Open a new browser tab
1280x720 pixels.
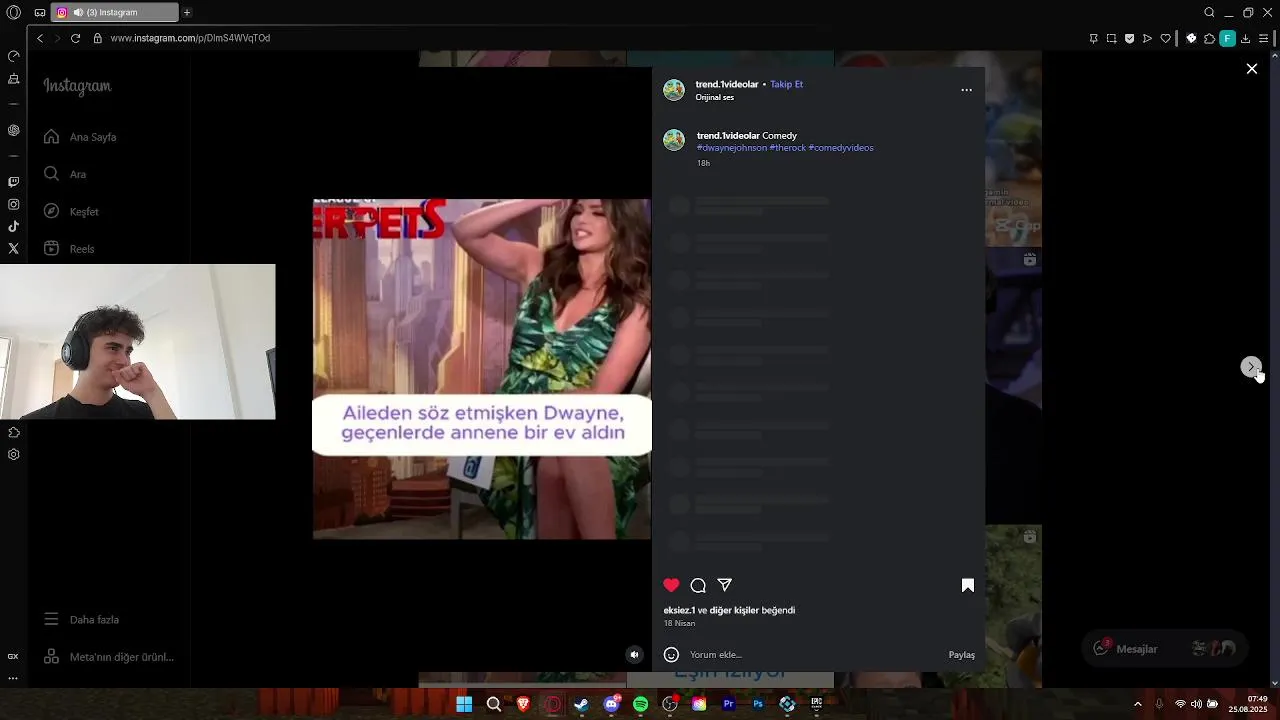[187, 13]
